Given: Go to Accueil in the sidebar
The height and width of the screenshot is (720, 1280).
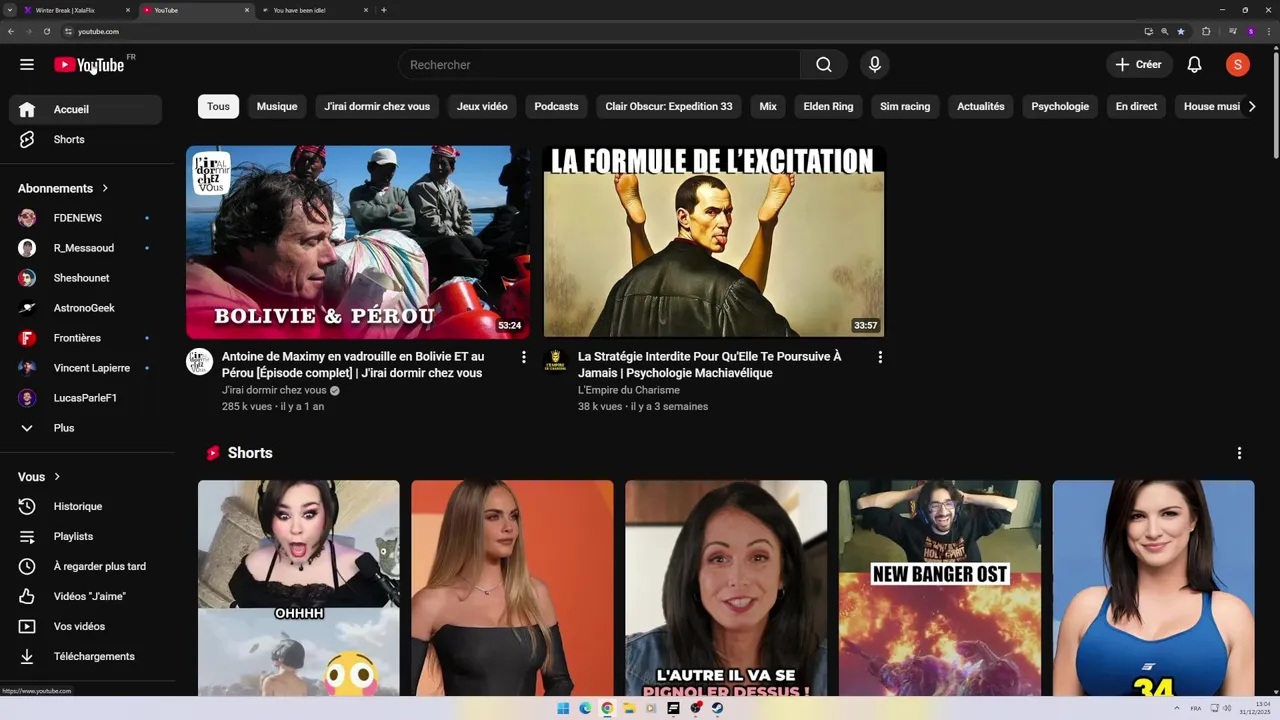Looking at the screenshot, I should (x=85, y=109).
